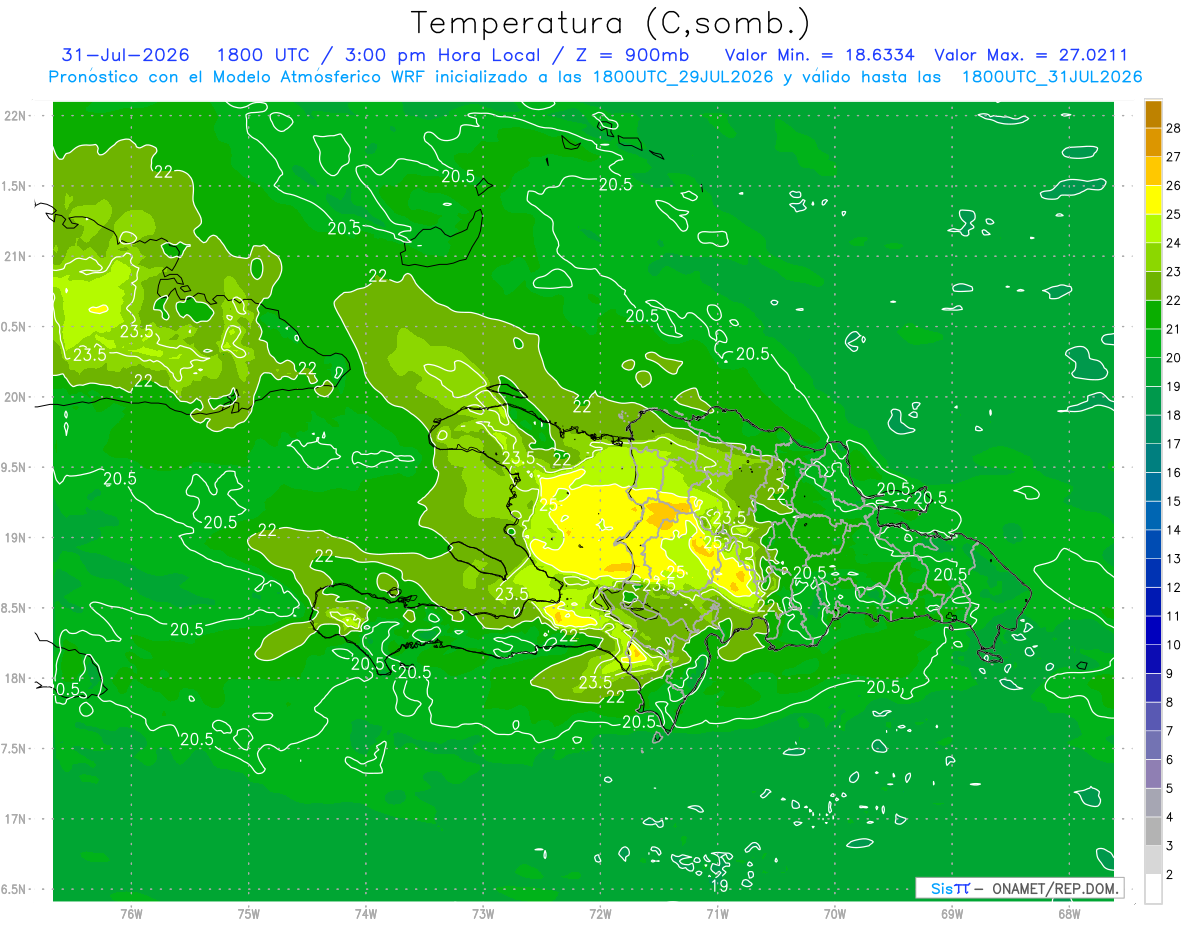Click legend value "24"
Viewport: 1200px width, 927px height.
(1174, 243)
